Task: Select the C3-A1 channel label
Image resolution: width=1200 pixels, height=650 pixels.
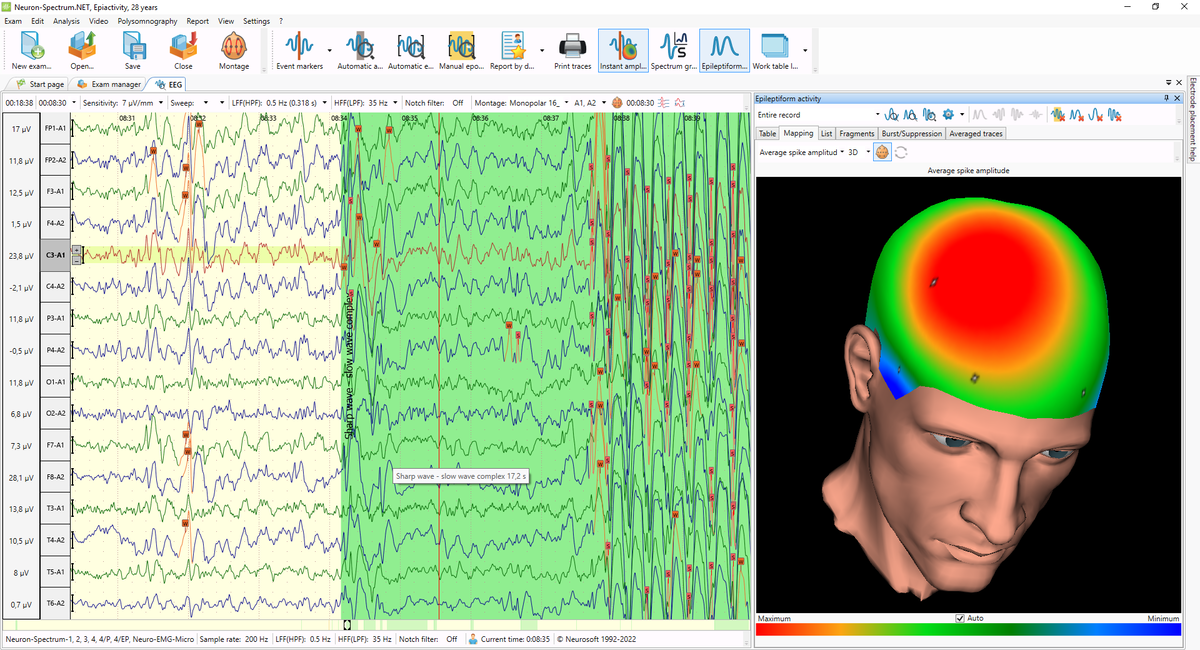Action: pyautogui.click(x=55, y=255)
